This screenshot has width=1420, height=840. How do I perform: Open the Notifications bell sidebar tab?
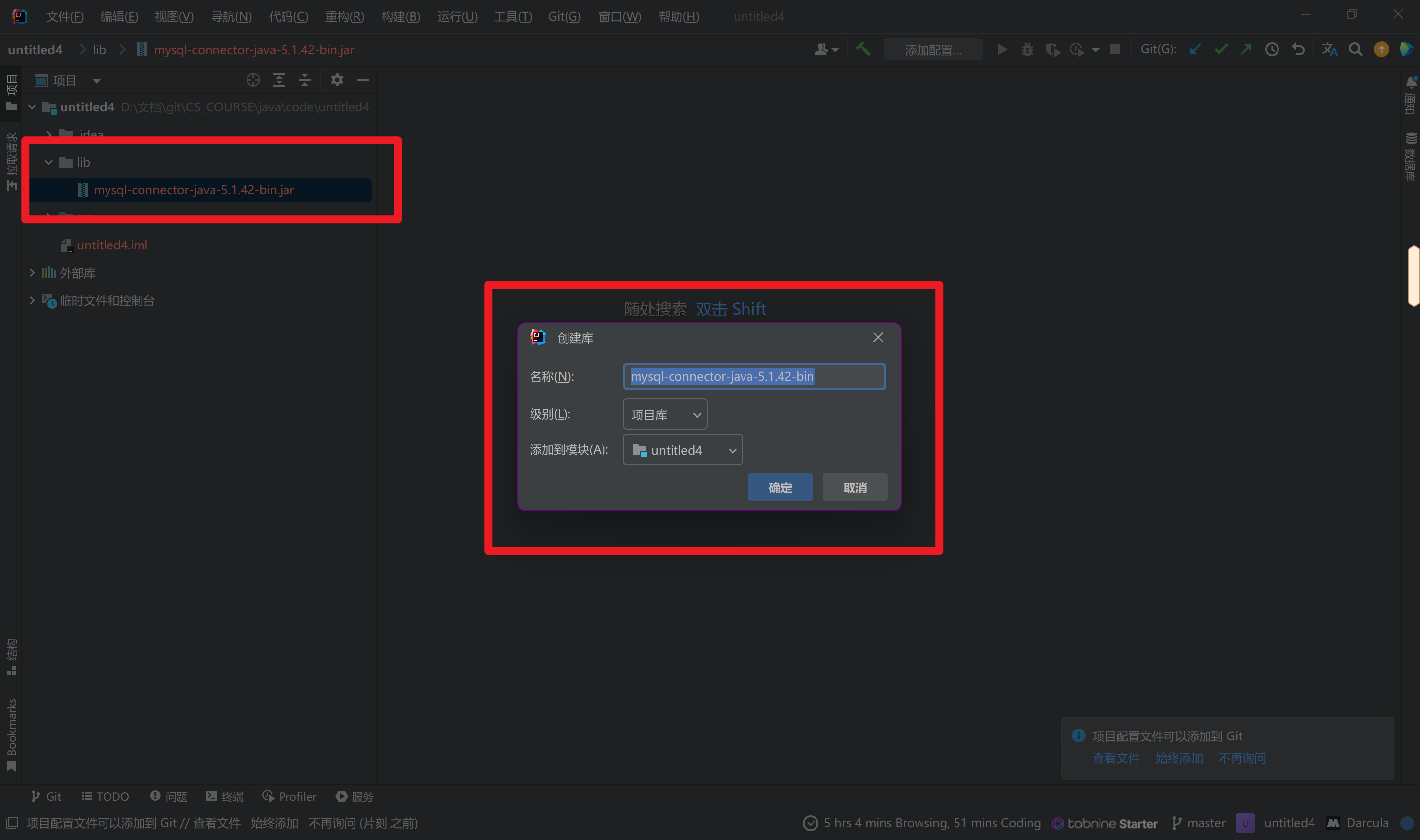pos(1410,95)
